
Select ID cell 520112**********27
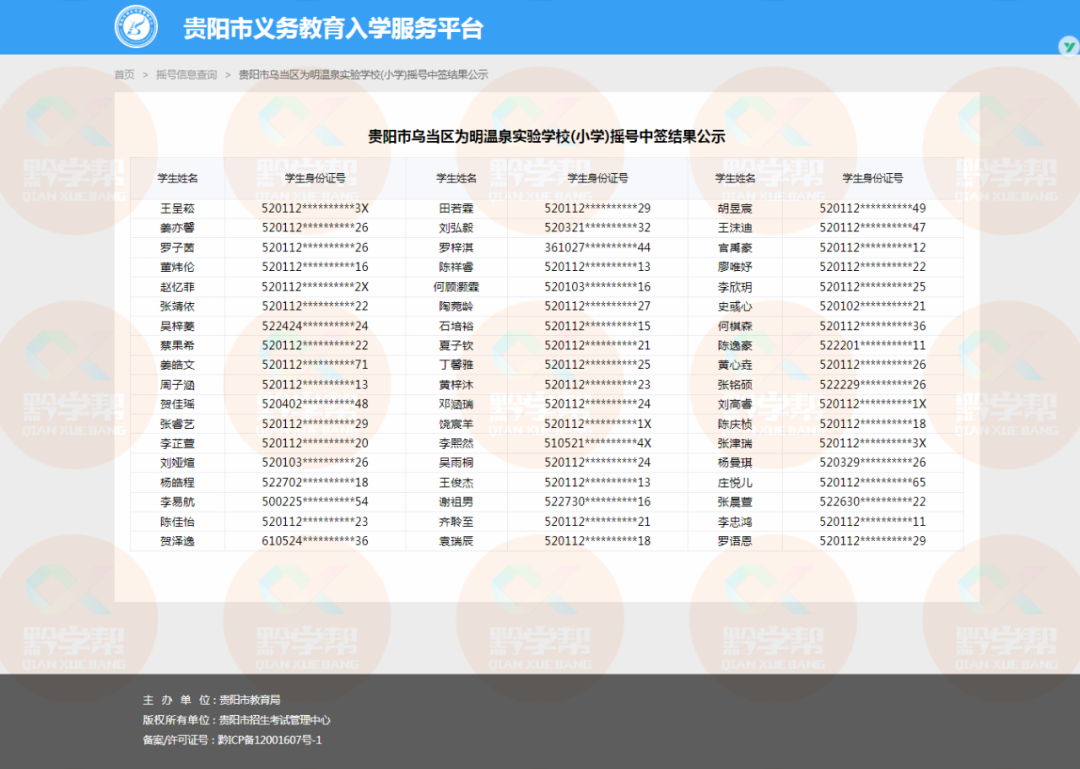[x=597, y=306]
